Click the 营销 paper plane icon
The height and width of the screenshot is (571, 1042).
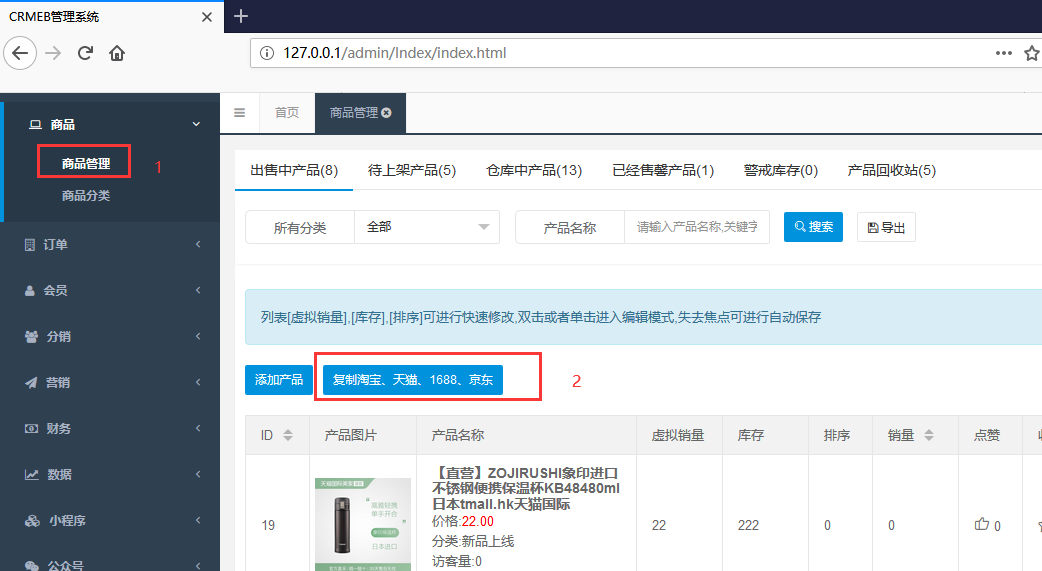pos(31,382)
